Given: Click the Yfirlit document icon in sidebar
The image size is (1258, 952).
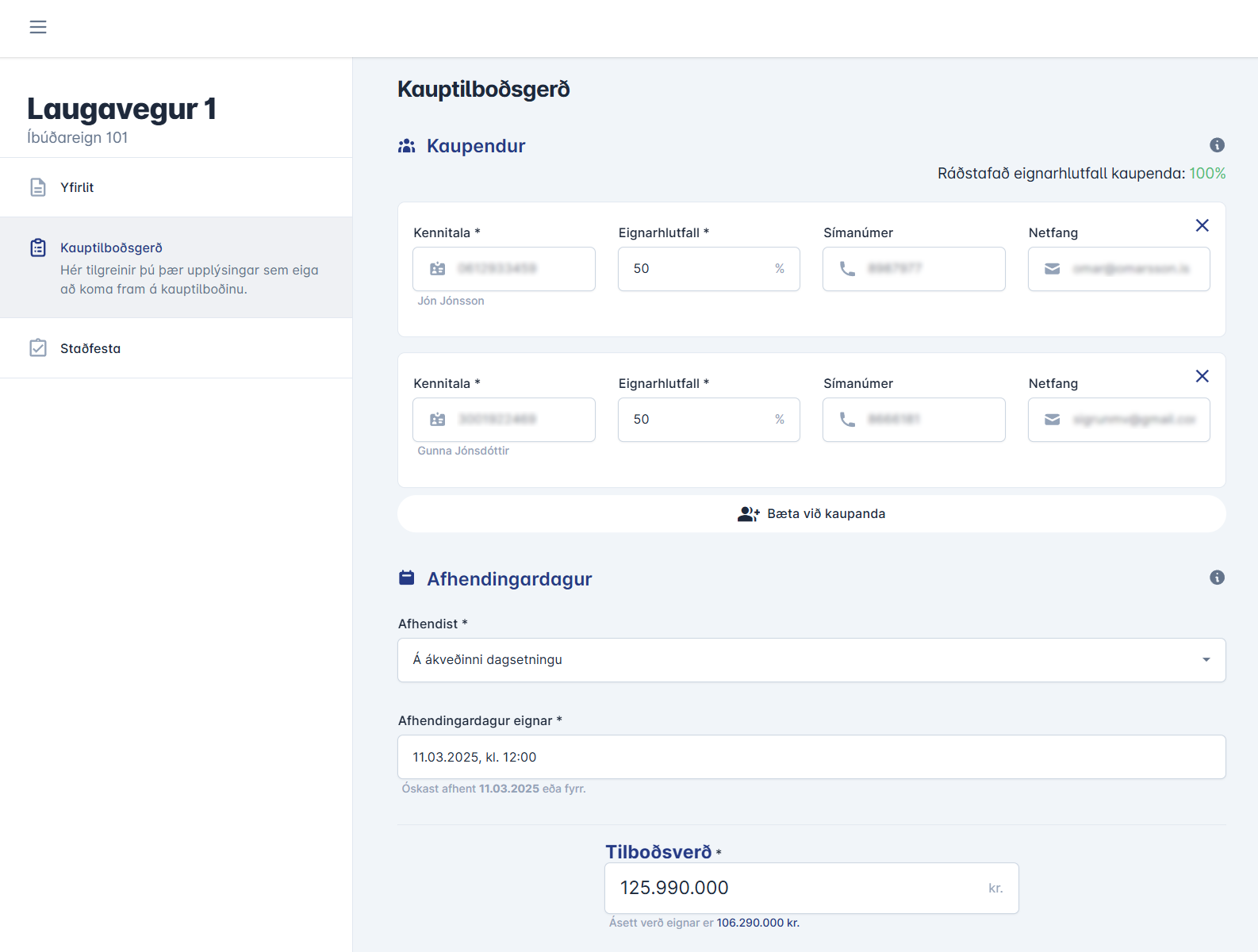Looking at the screenshot, I should [x=38, y=187].
